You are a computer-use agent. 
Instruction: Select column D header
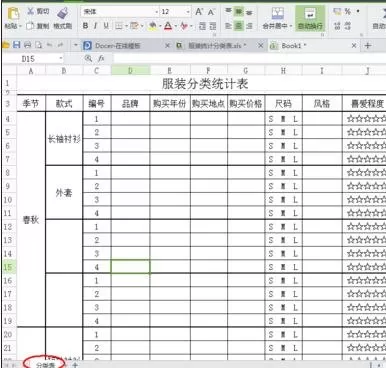tap(130, 71)
